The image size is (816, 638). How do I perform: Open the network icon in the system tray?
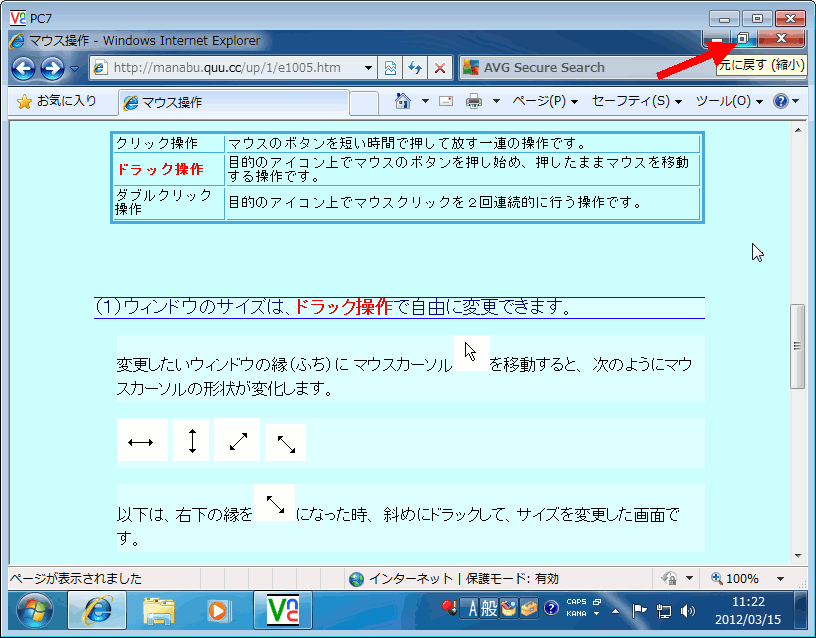coord(663,609)
